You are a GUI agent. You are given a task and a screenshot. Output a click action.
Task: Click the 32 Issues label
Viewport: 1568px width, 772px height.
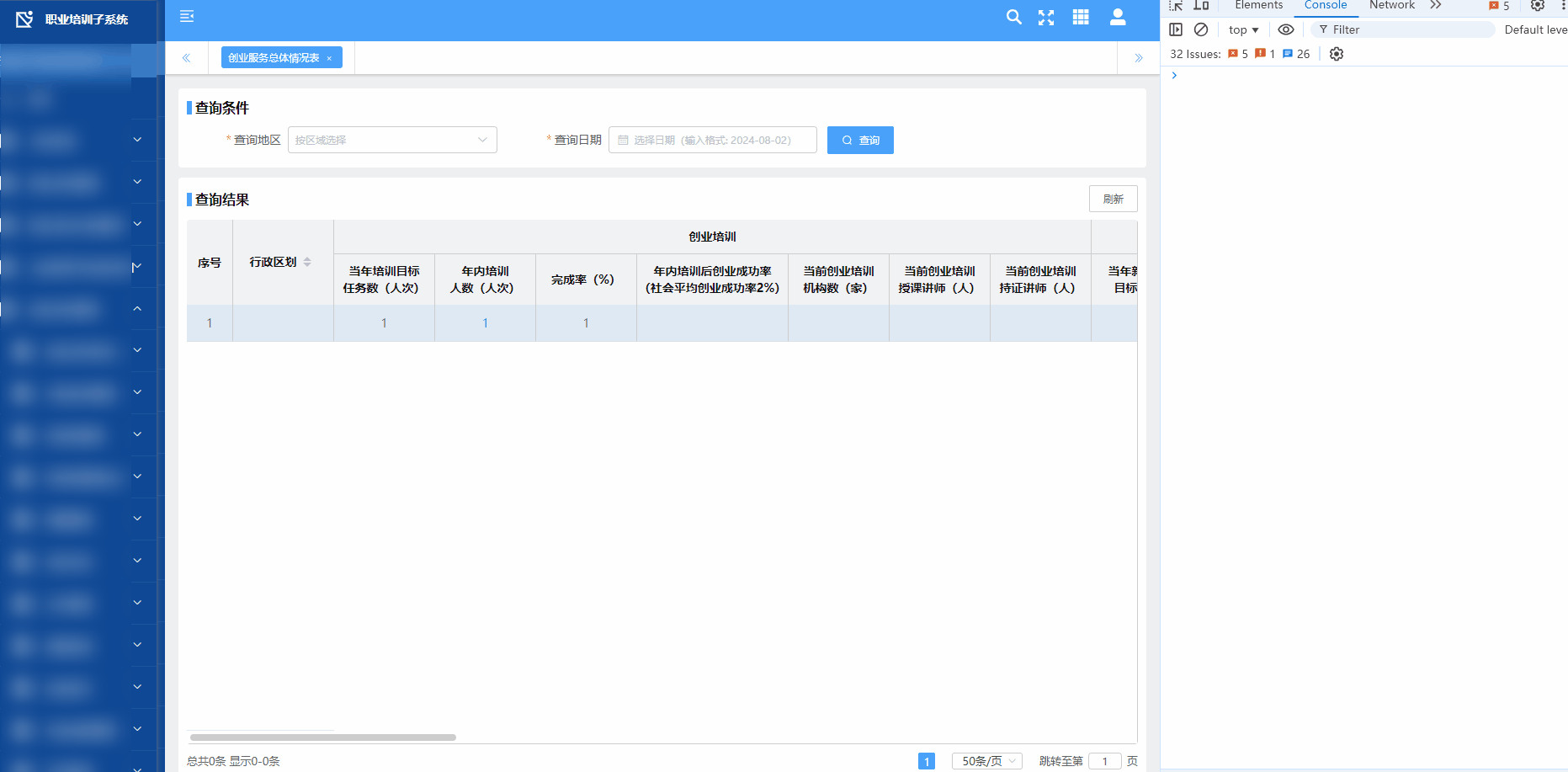coord(1195,54)
